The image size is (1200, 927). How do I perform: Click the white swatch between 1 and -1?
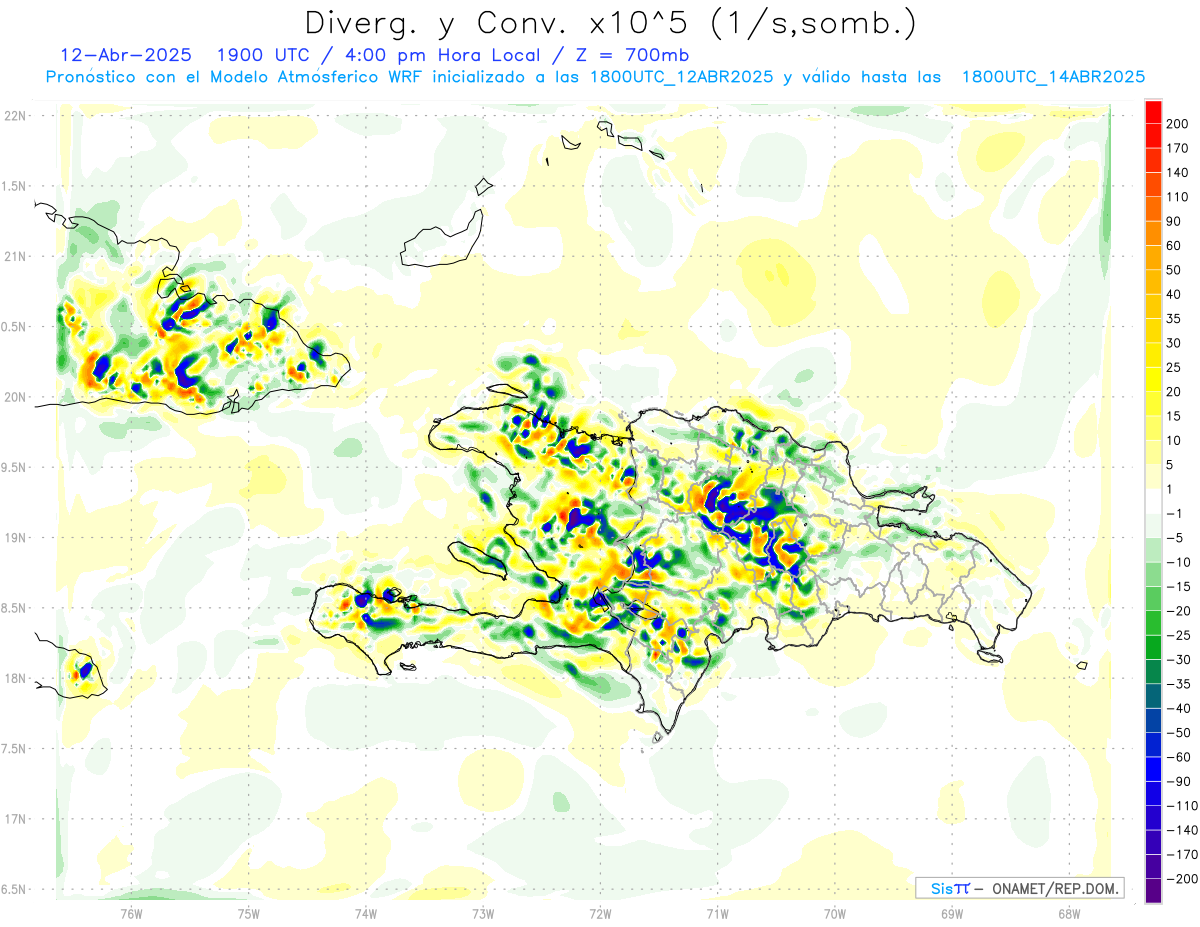[1153, 501]
